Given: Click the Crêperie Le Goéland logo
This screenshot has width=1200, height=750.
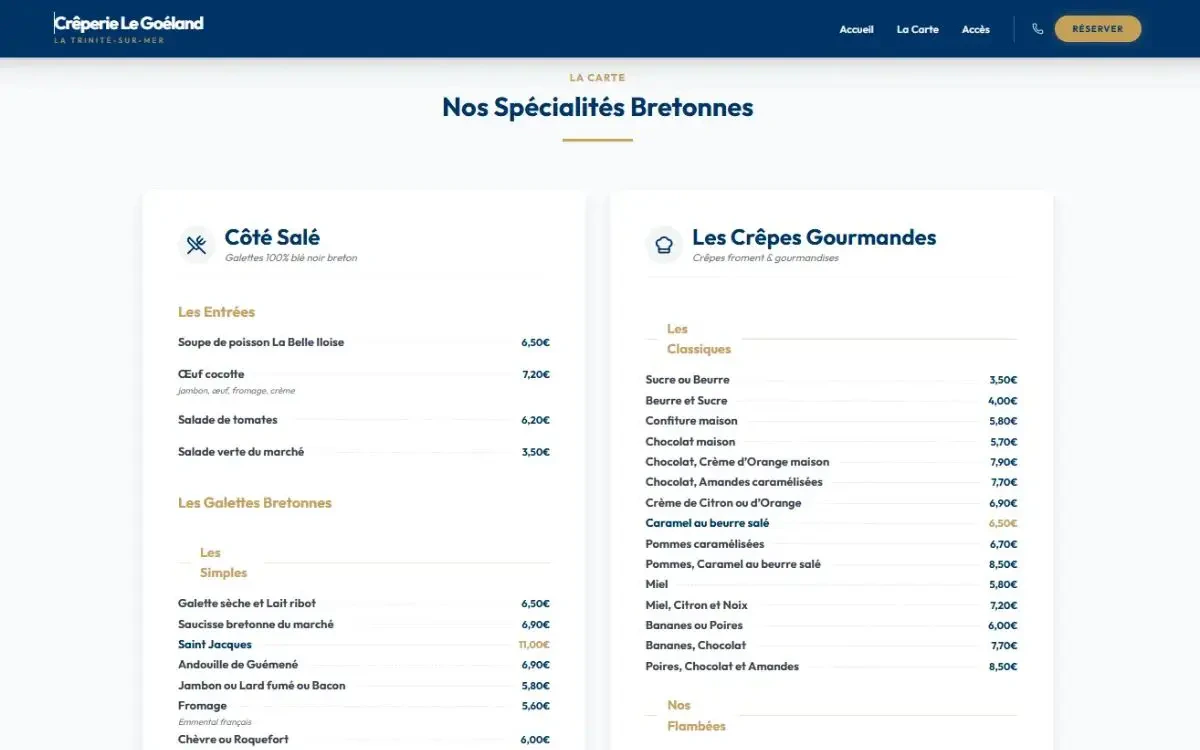Looking at the screenshot, I should pyautogui.click(x=128, y=28).
